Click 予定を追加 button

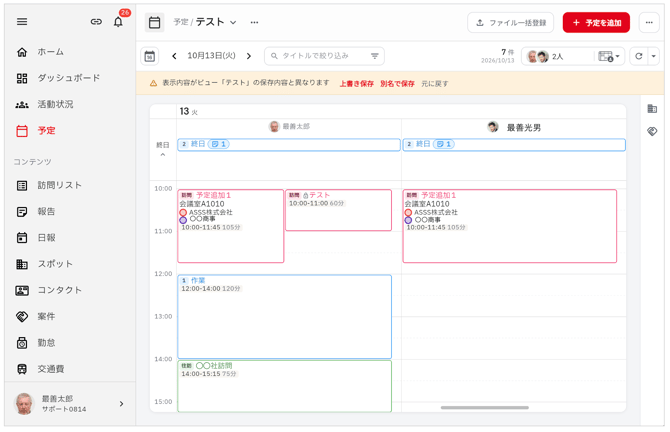596,23
